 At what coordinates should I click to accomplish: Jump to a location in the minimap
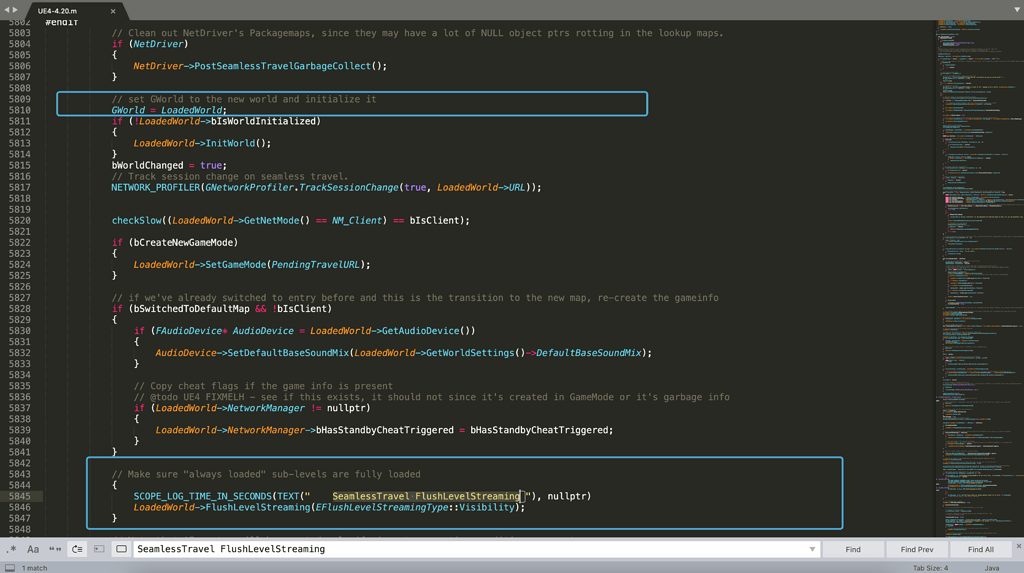(x=979, y=278)
